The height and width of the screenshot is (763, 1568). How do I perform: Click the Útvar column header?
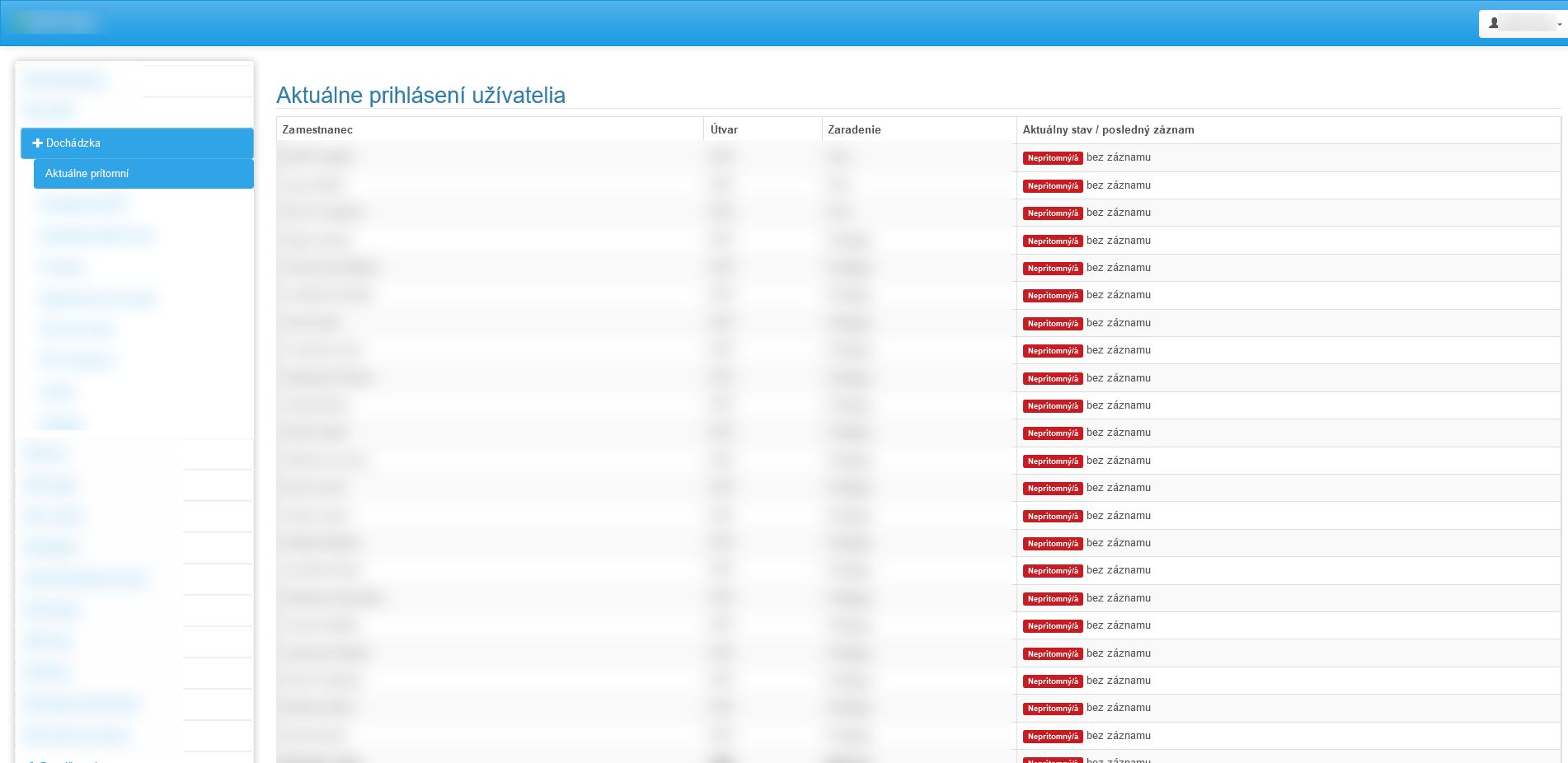[x=724, y=129]
